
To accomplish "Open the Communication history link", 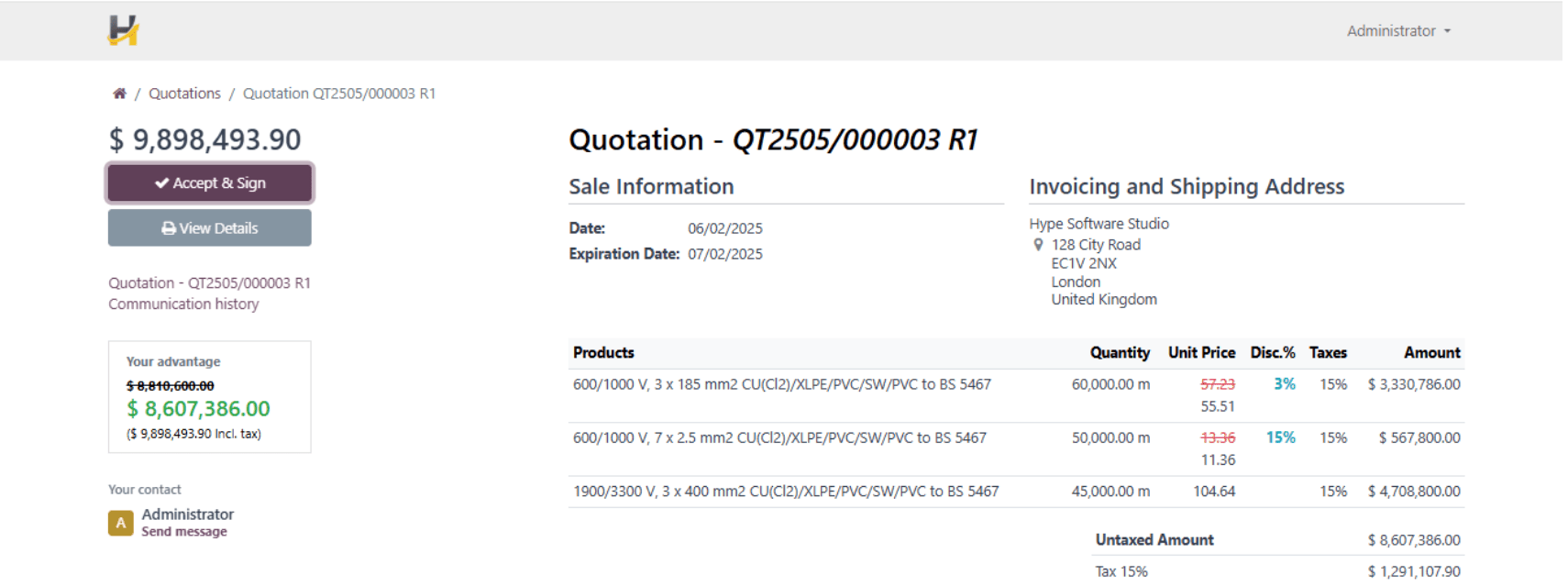I will point(183,304).
